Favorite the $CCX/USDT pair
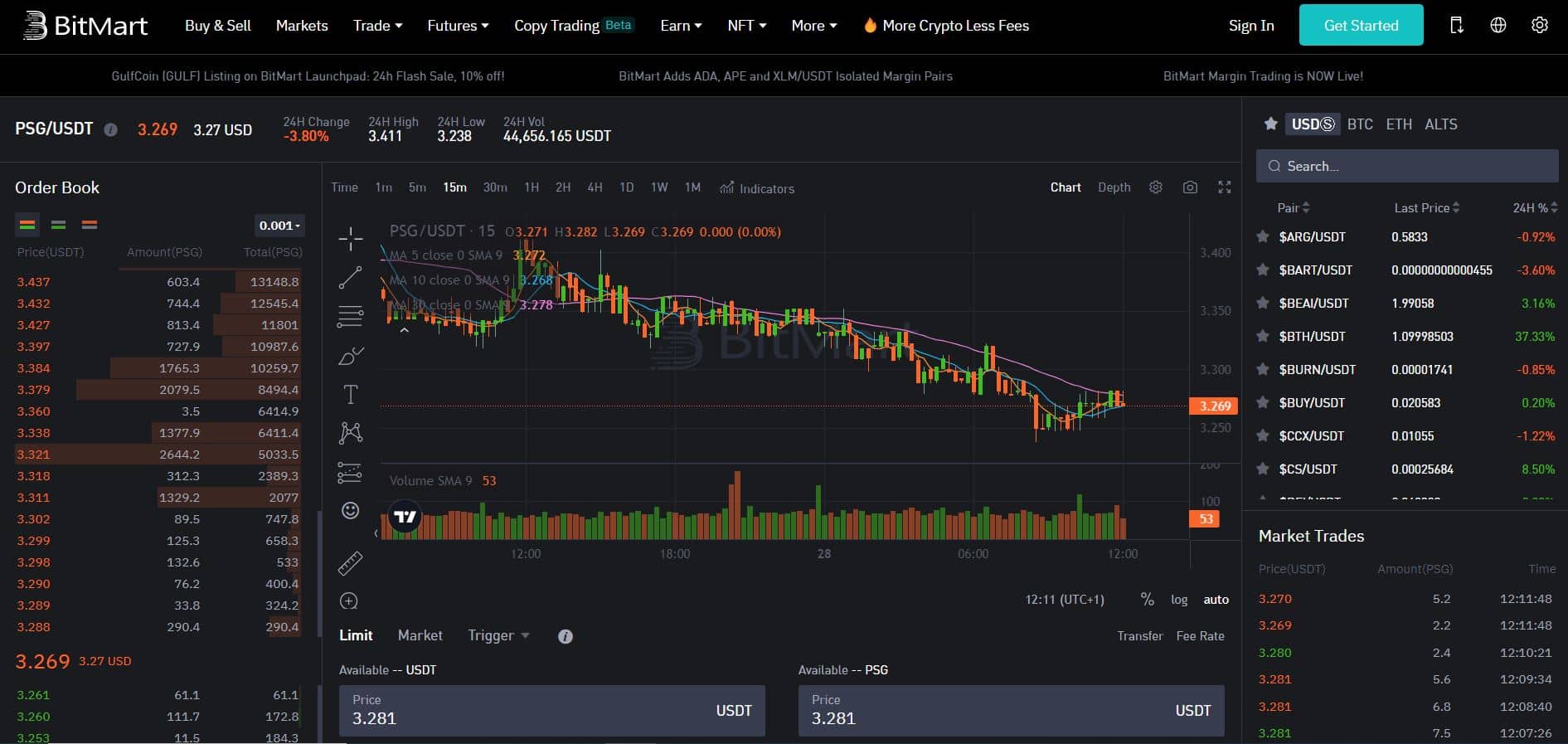The width and height of the screenshot is (1568, 744). click(x=1263, y=435)
